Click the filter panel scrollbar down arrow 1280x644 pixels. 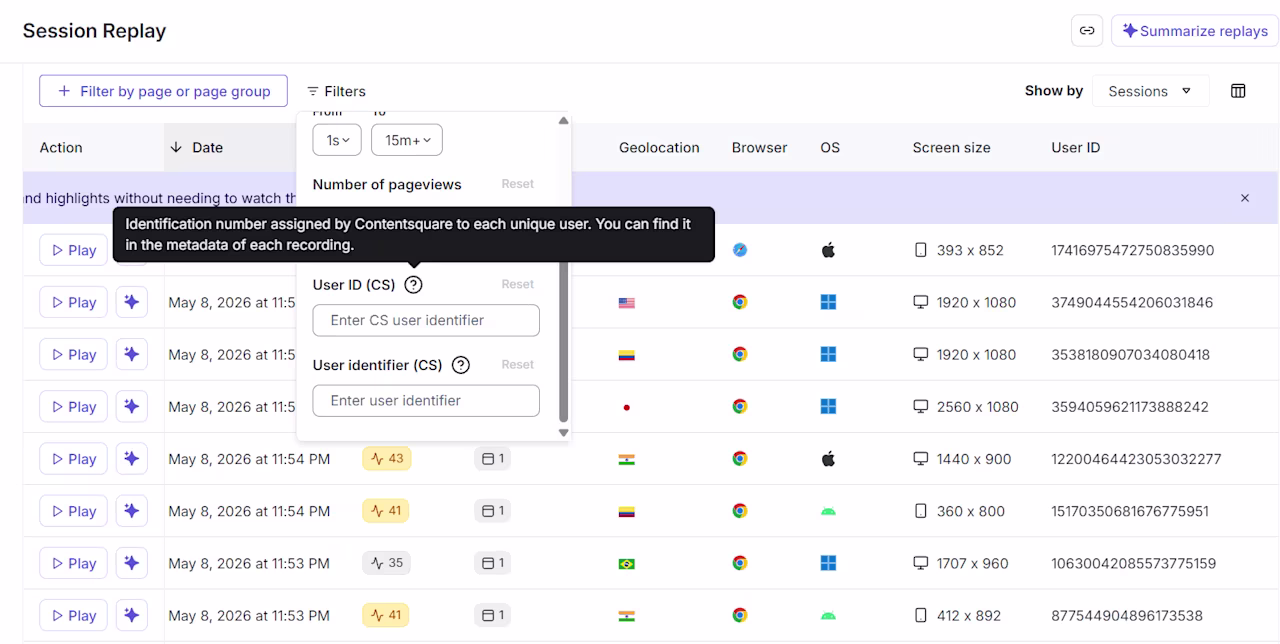[563, 433]
